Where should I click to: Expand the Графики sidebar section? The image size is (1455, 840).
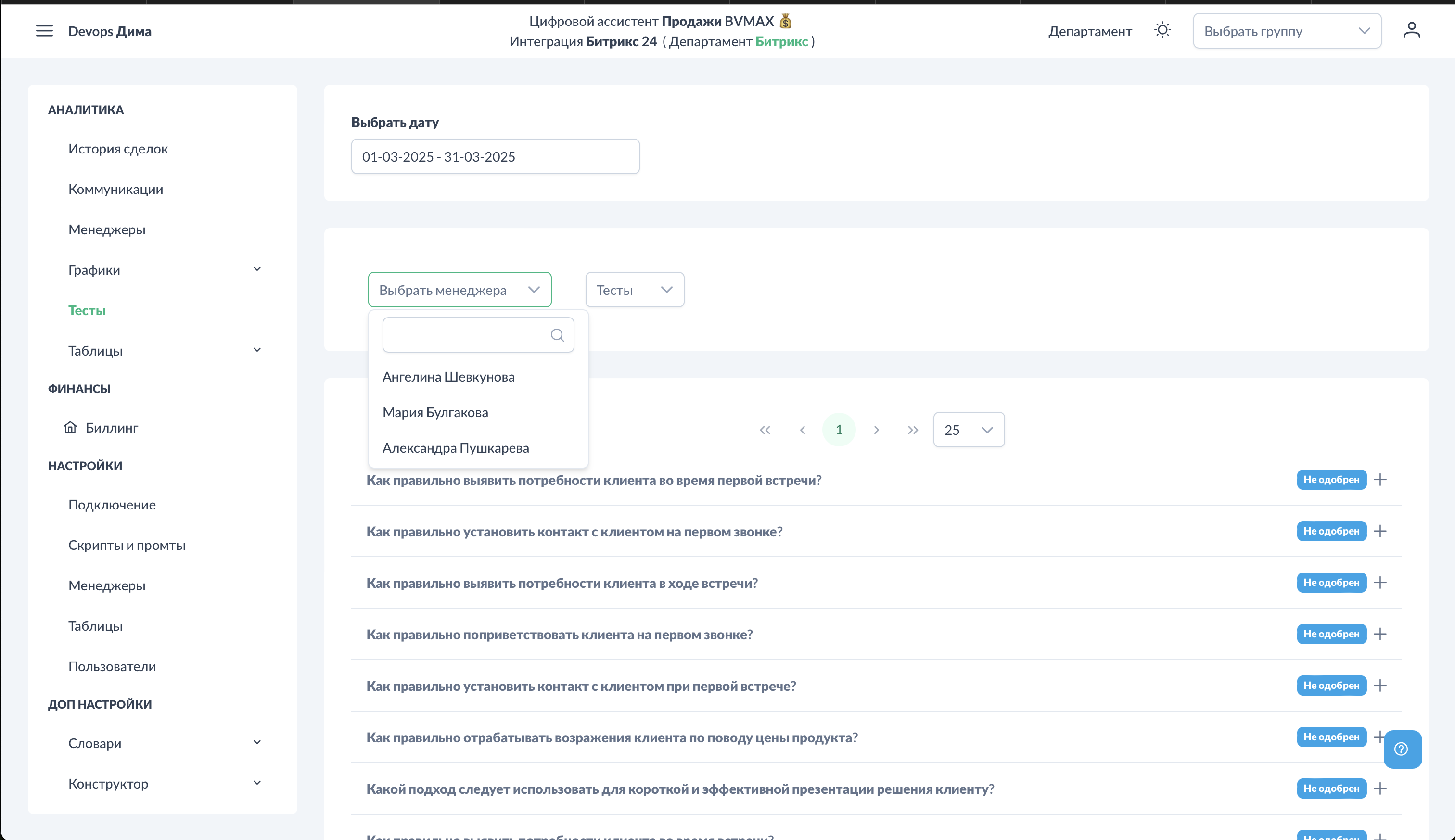coord(257,269)
